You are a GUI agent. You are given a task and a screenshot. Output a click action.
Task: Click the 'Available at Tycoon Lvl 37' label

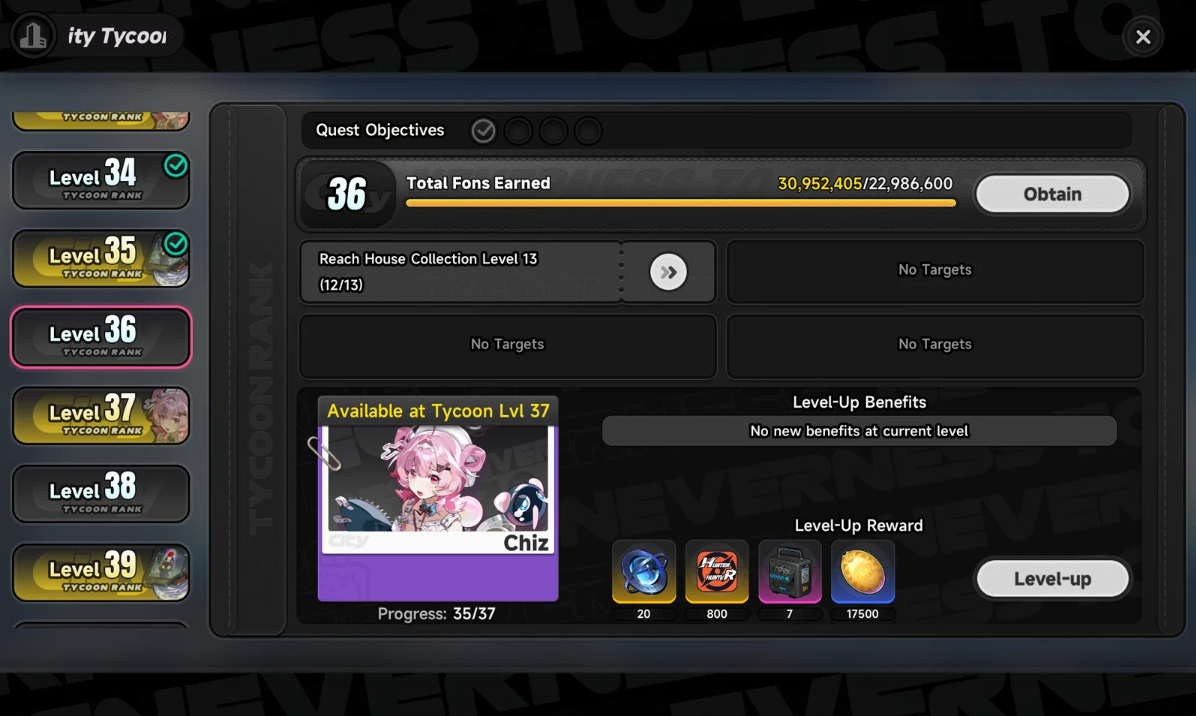[x=438, y=411]
